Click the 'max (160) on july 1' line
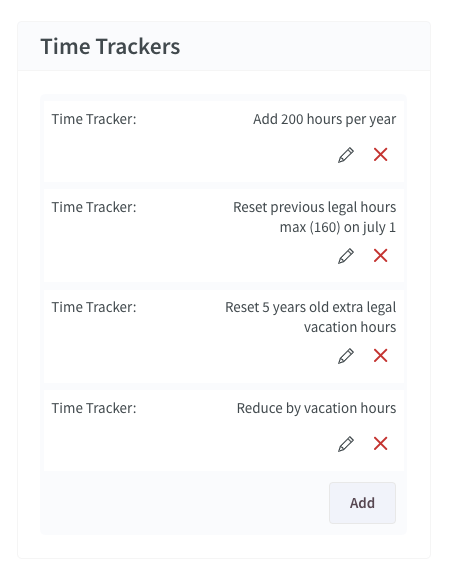Viewport: 452px width, 582px height. [x=338, y=227]
